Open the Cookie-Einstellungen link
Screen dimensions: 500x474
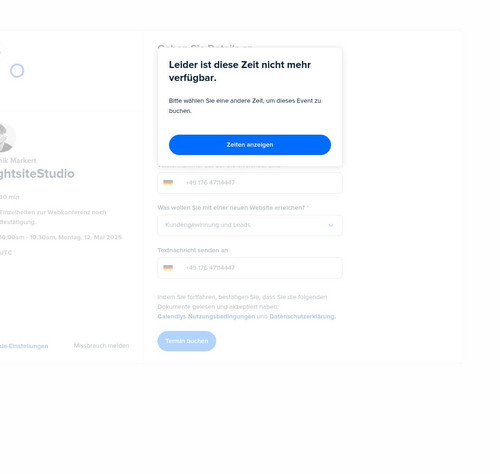(24, 346)
